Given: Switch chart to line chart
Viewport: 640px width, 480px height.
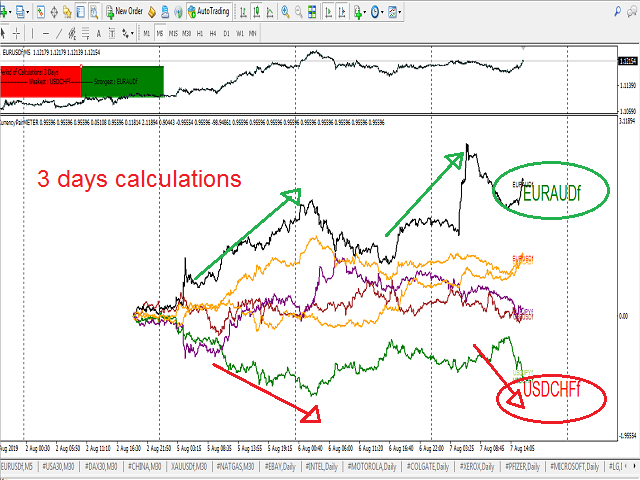Looking at the screenshot, I should (270, 12).
